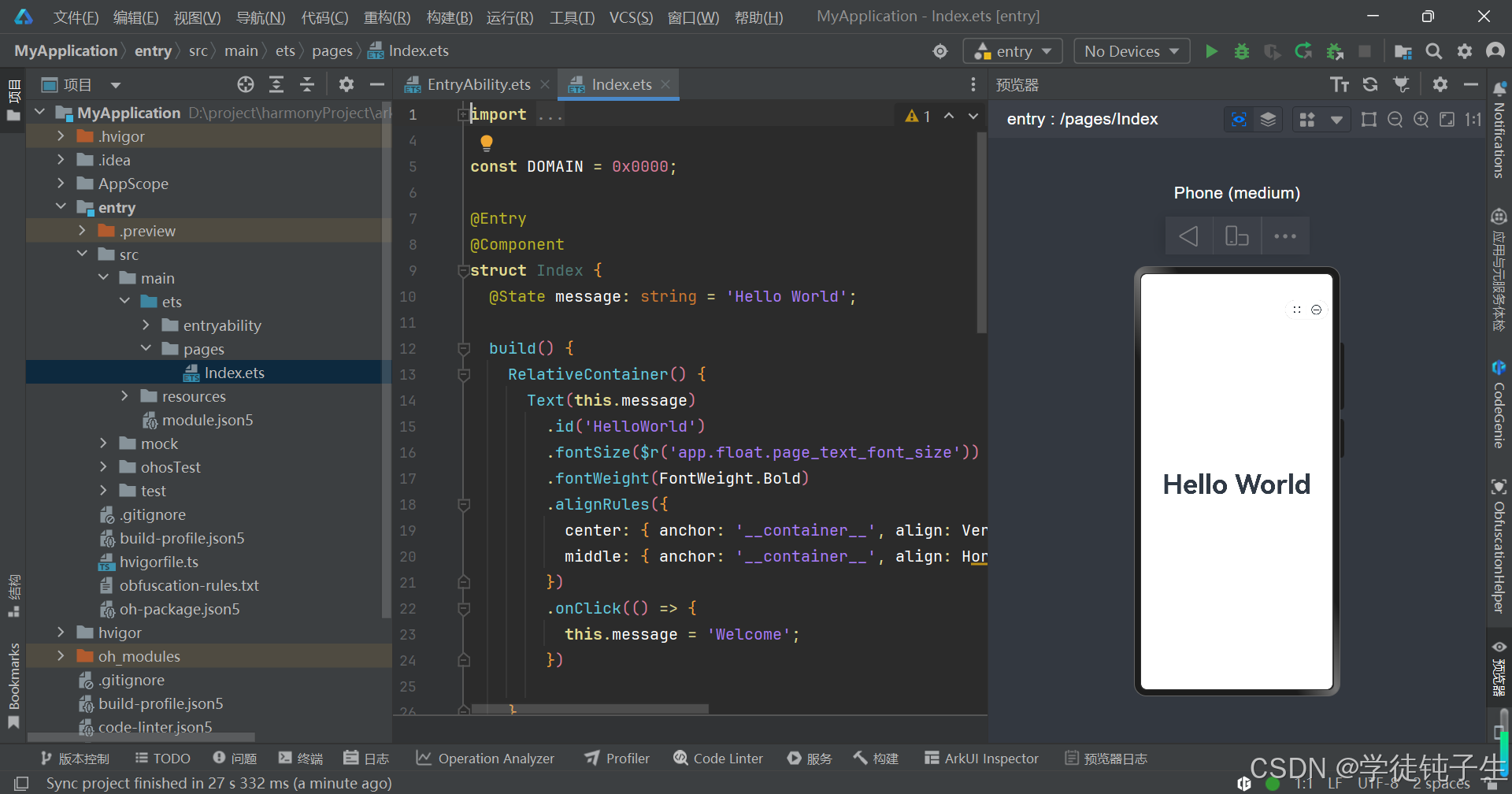The height and width of the screenshot is (794, 1512).
Task: Unfold the collapsed import block on line 1
Action: (x=463, y=115)
